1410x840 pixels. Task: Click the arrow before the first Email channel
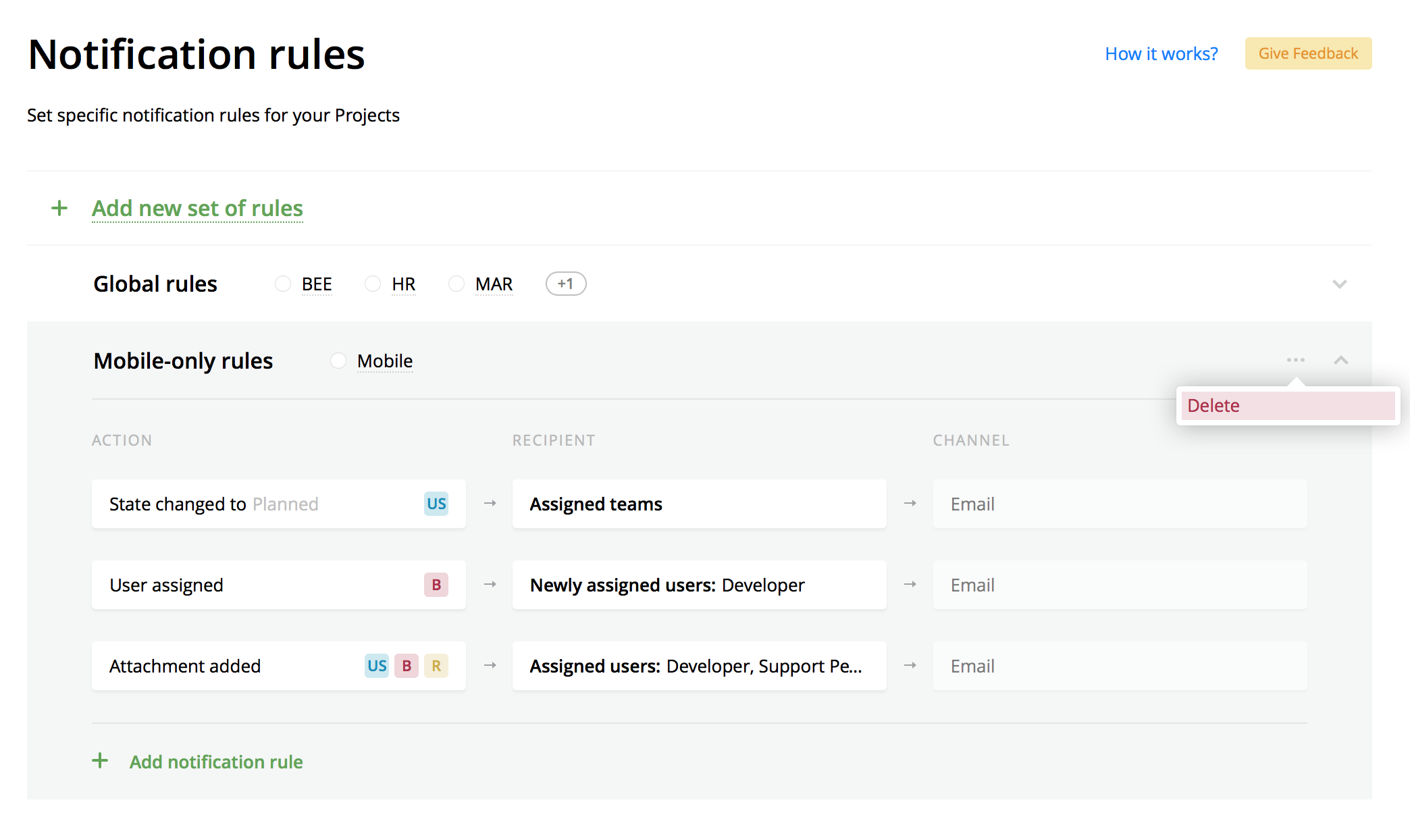point(910,504)
